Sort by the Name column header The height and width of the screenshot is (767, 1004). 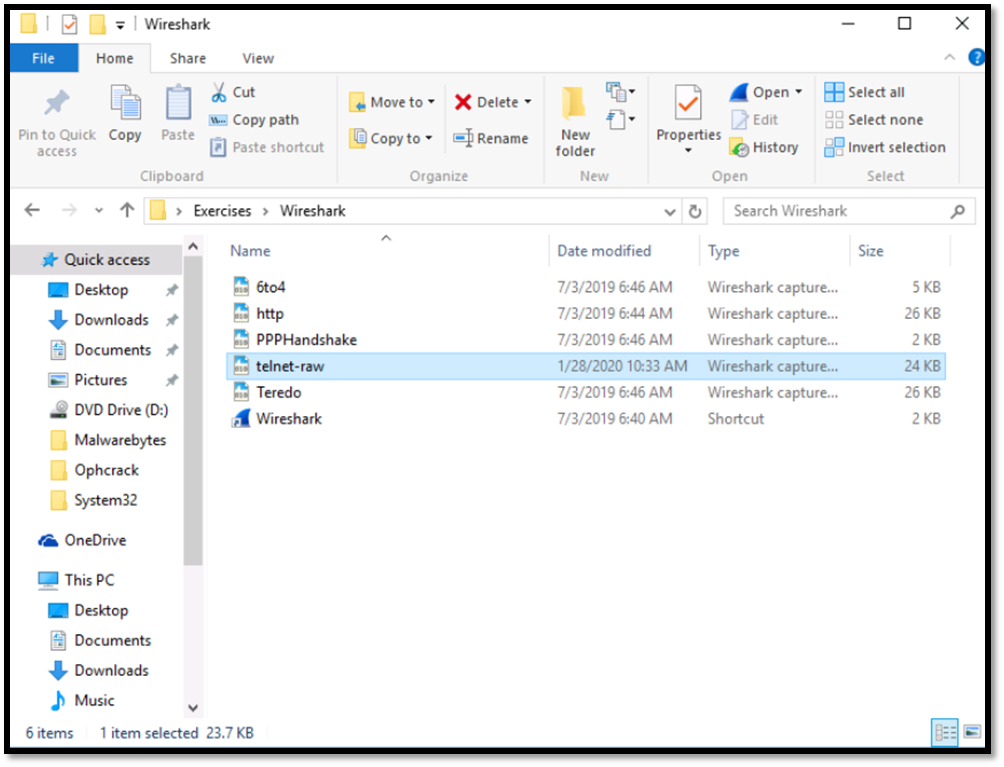point(388,251)
